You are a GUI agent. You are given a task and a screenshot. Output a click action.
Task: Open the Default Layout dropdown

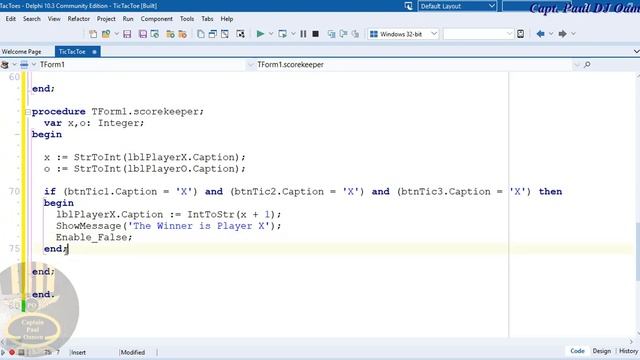point(491,6)
